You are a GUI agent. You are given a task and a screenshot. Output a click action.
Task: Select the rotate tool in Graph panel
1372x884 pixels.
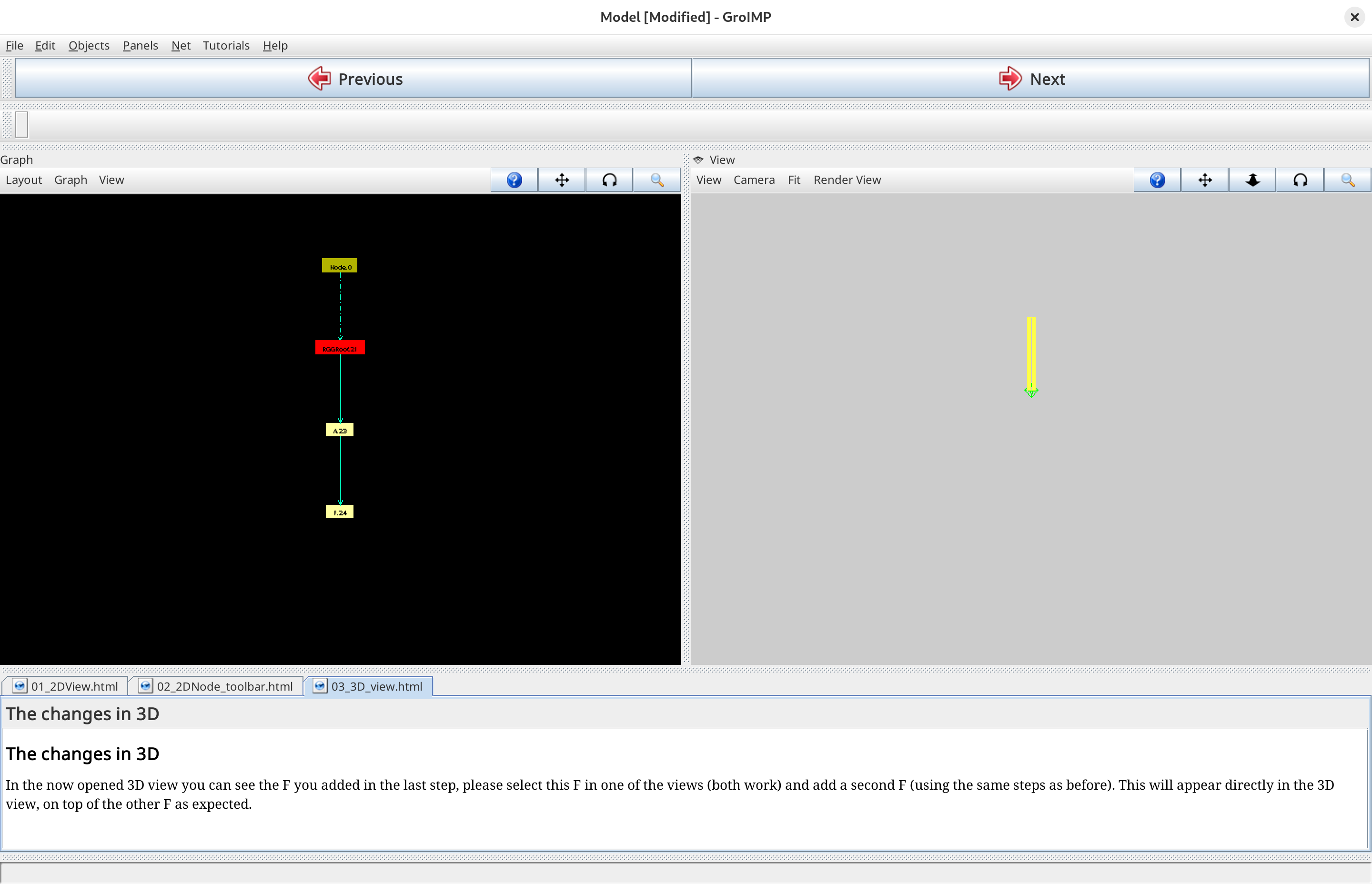click(609, 180)
